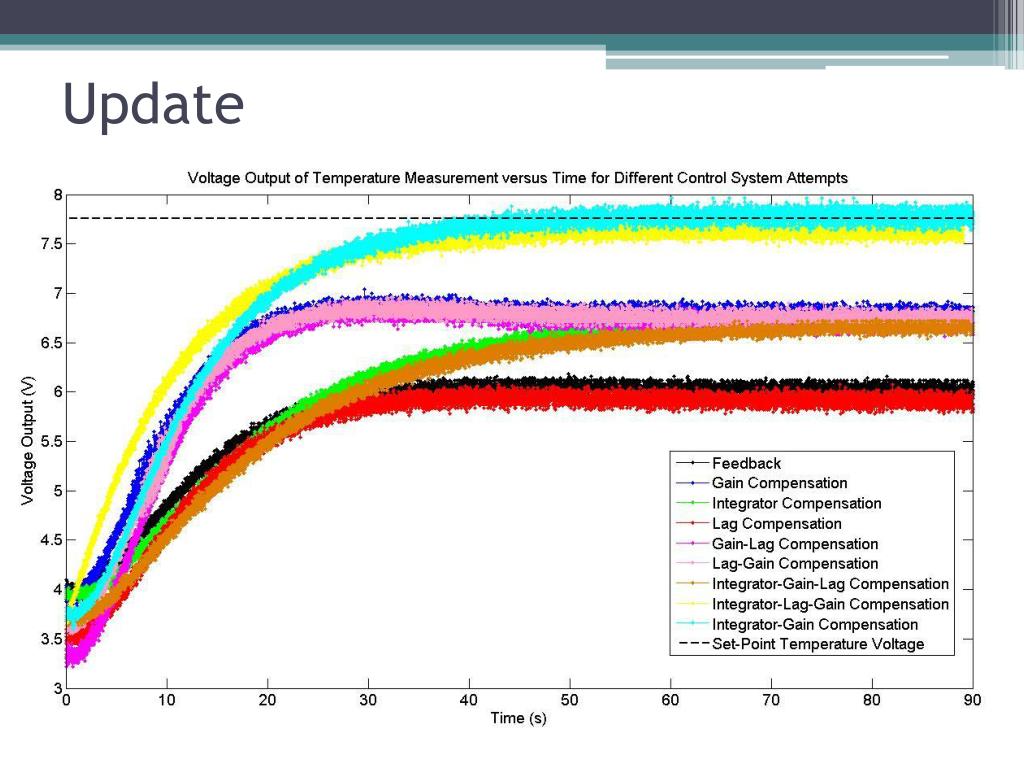Click x-axis tick label "30"
The image size is (1024, 768).
[x=368, y=700]
